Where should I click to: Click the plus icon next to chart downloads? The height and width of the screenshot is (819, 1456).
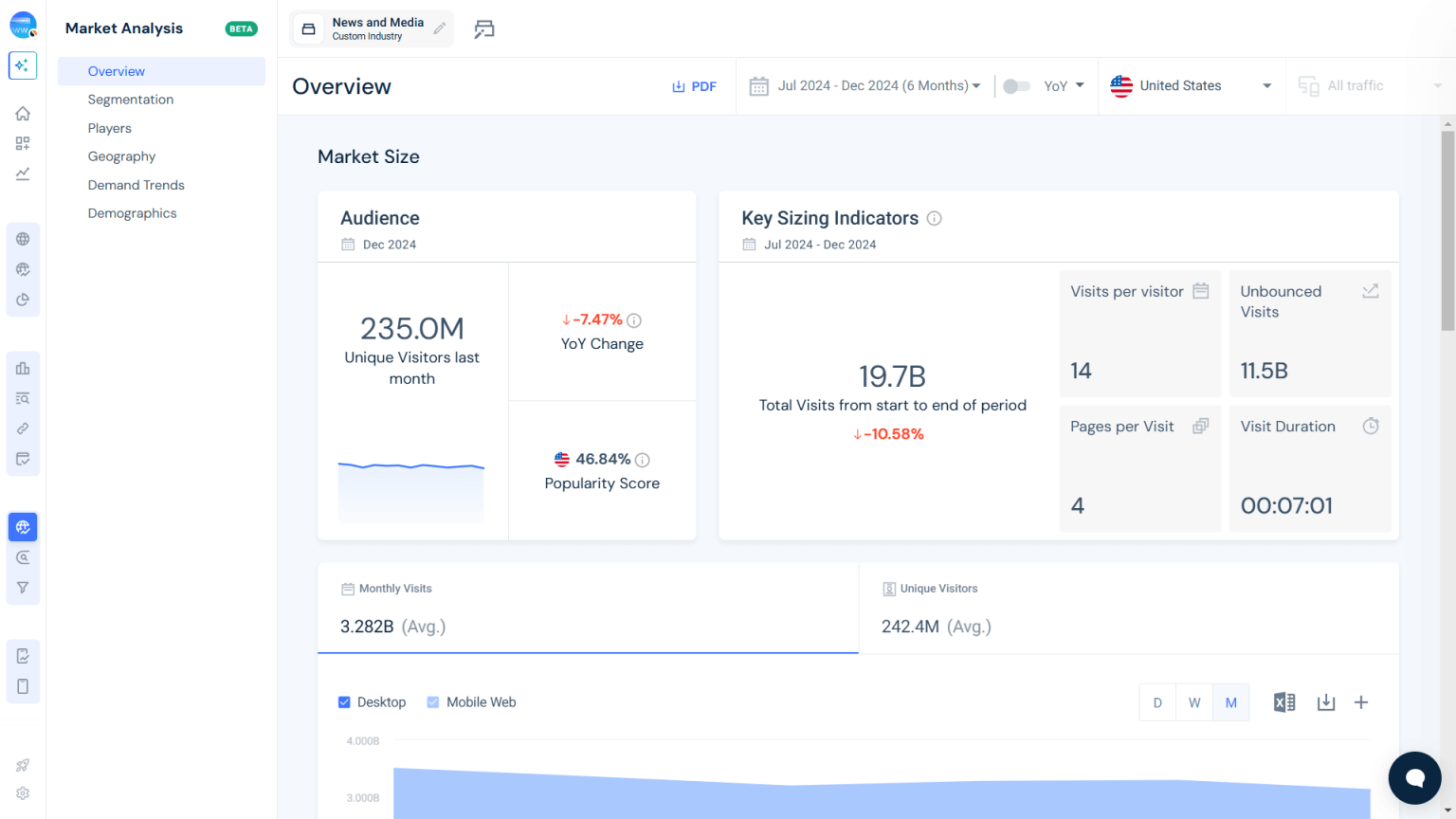click(1360, 701)
